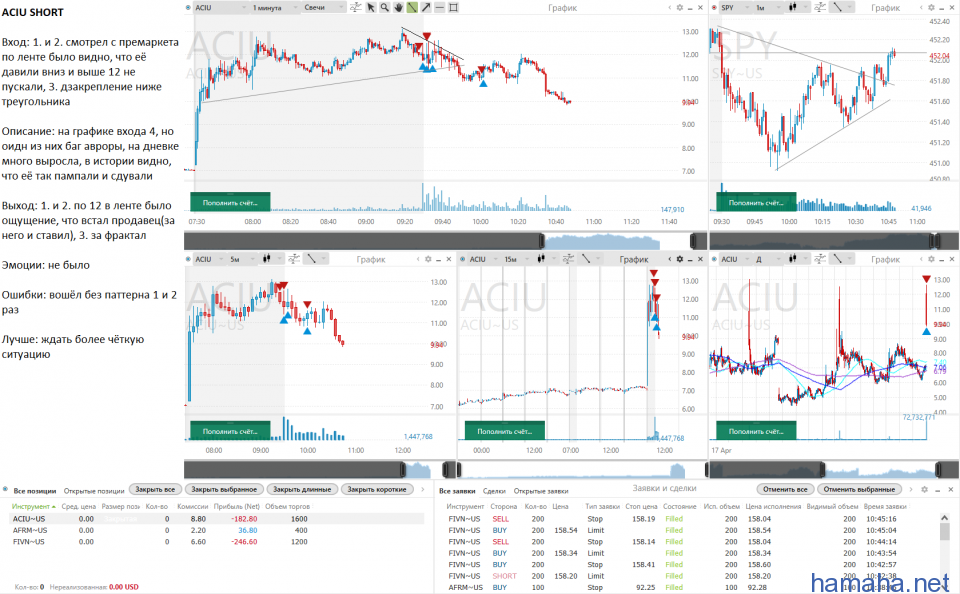Click candlestick type icon in SPY chart

point(793,7)
